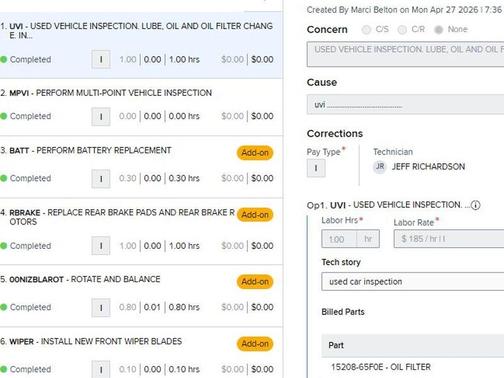Select the None concern radio button
Viewport: 504px width, 378px height.
[439, 30]
